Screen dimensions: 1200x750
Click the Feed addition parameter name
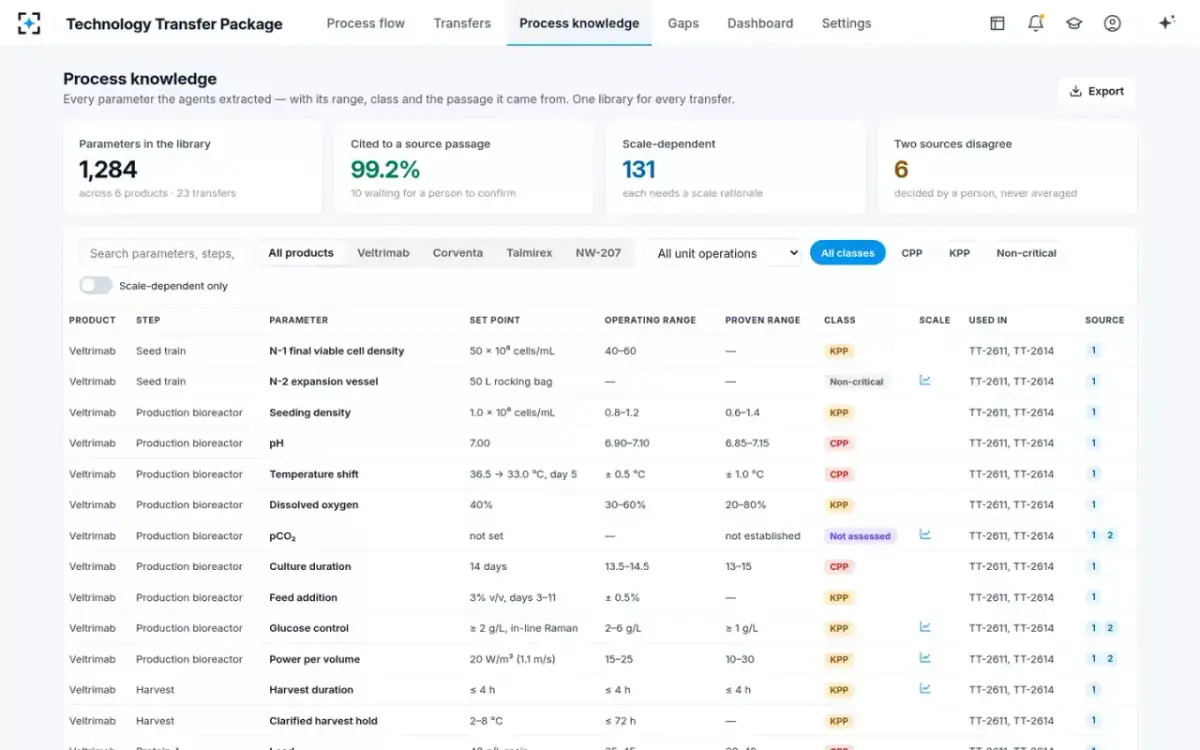click(303, 597)
